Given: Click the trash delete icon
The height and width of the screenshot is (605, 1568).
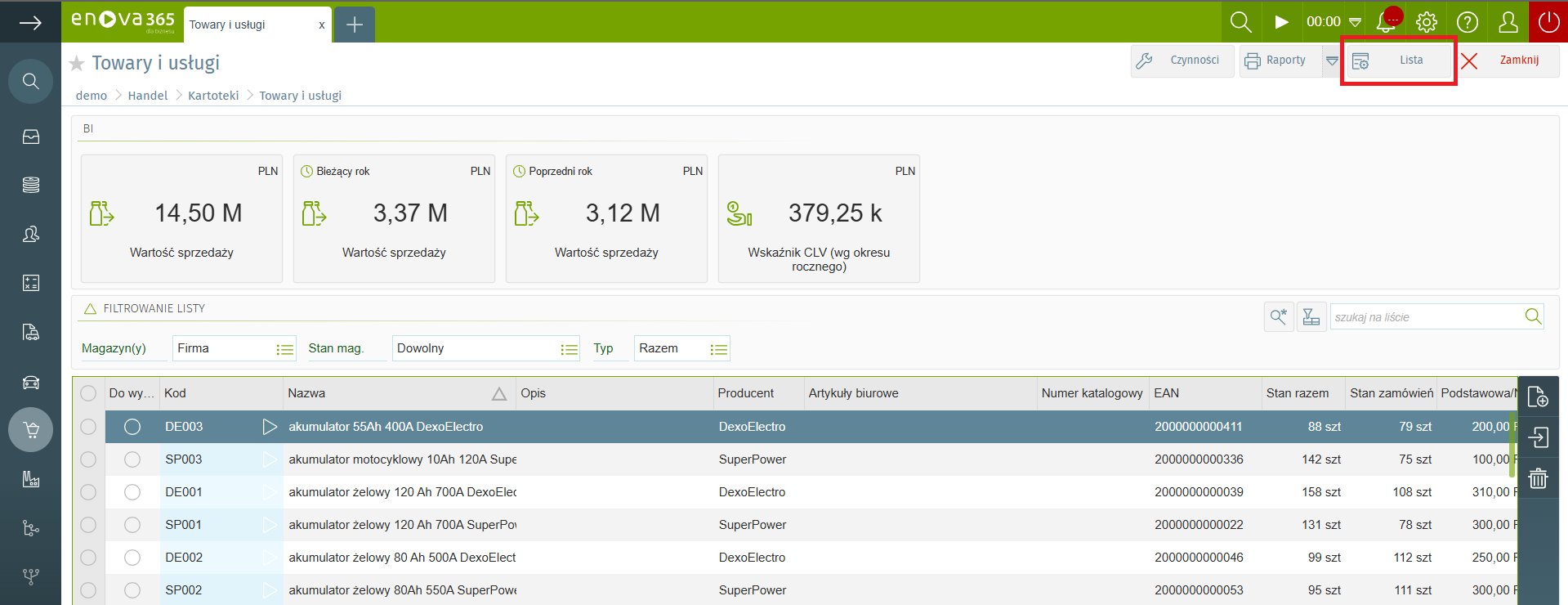Looking at the screenshot, I should pyautogui.click(x=1538, y=478).
